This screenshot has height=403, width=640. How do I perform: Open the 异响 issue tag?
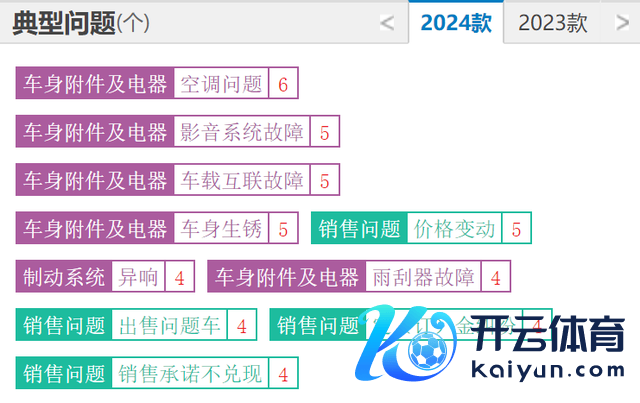pyautogui.click(x=138, y=277)
